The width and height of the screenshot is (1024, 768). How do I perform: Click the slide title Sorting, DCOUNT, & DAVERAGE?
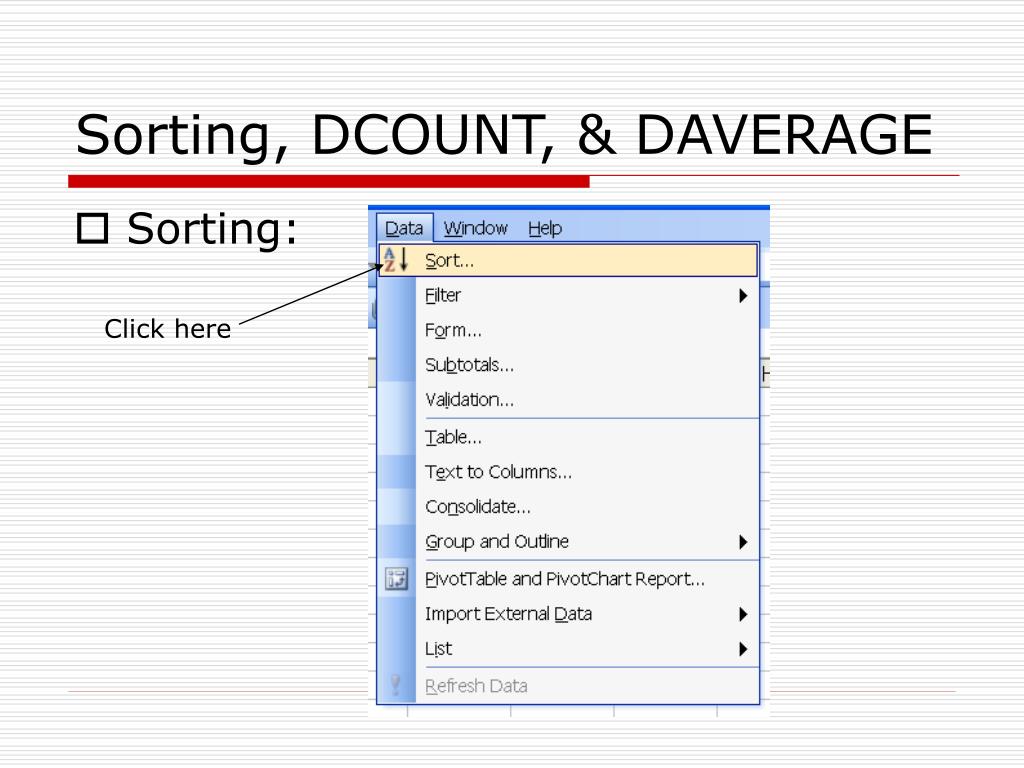click(x=504, y=135)
